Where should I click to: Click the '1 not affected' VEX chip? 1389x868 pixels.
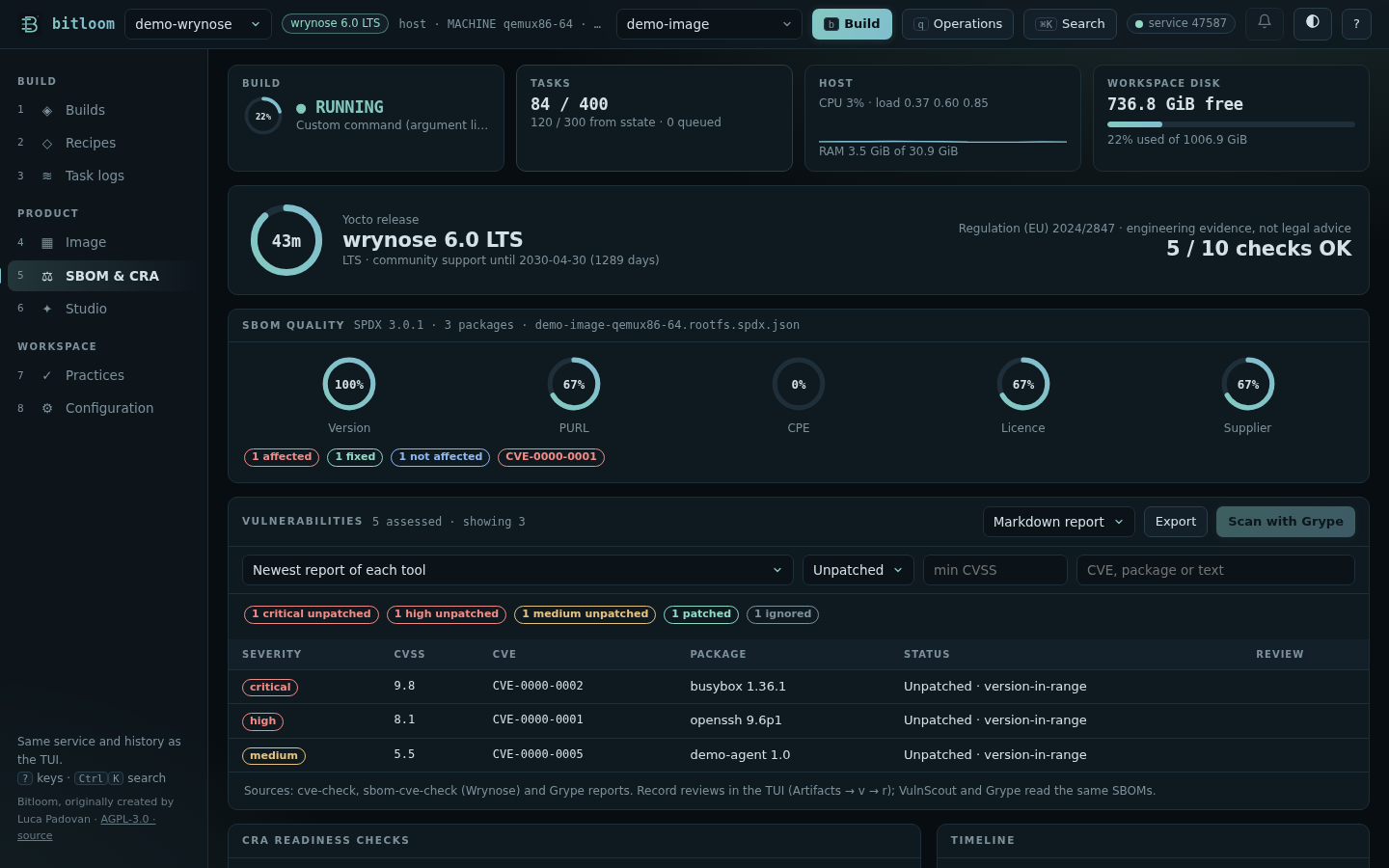point(440,457)
